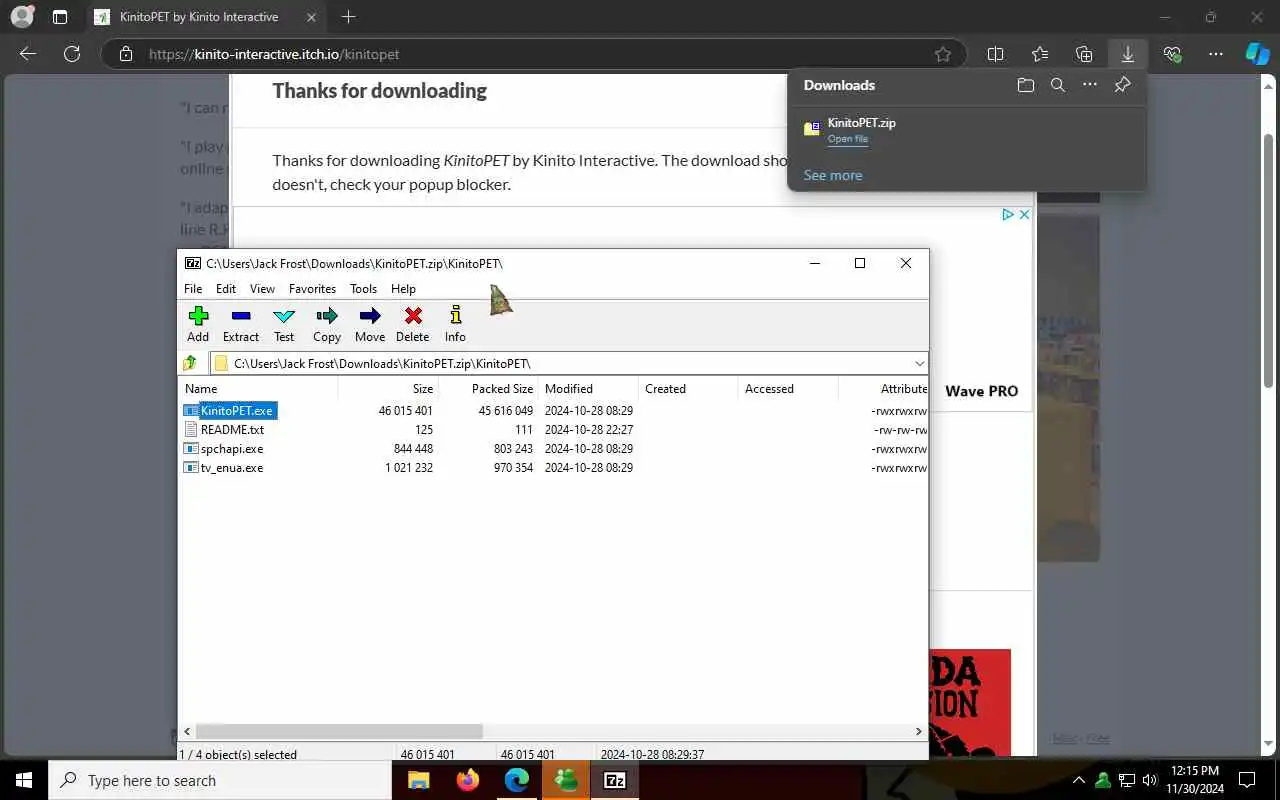1280x800 pixels.
Task: Open the Windows Start menu
Action: [24, 780]
